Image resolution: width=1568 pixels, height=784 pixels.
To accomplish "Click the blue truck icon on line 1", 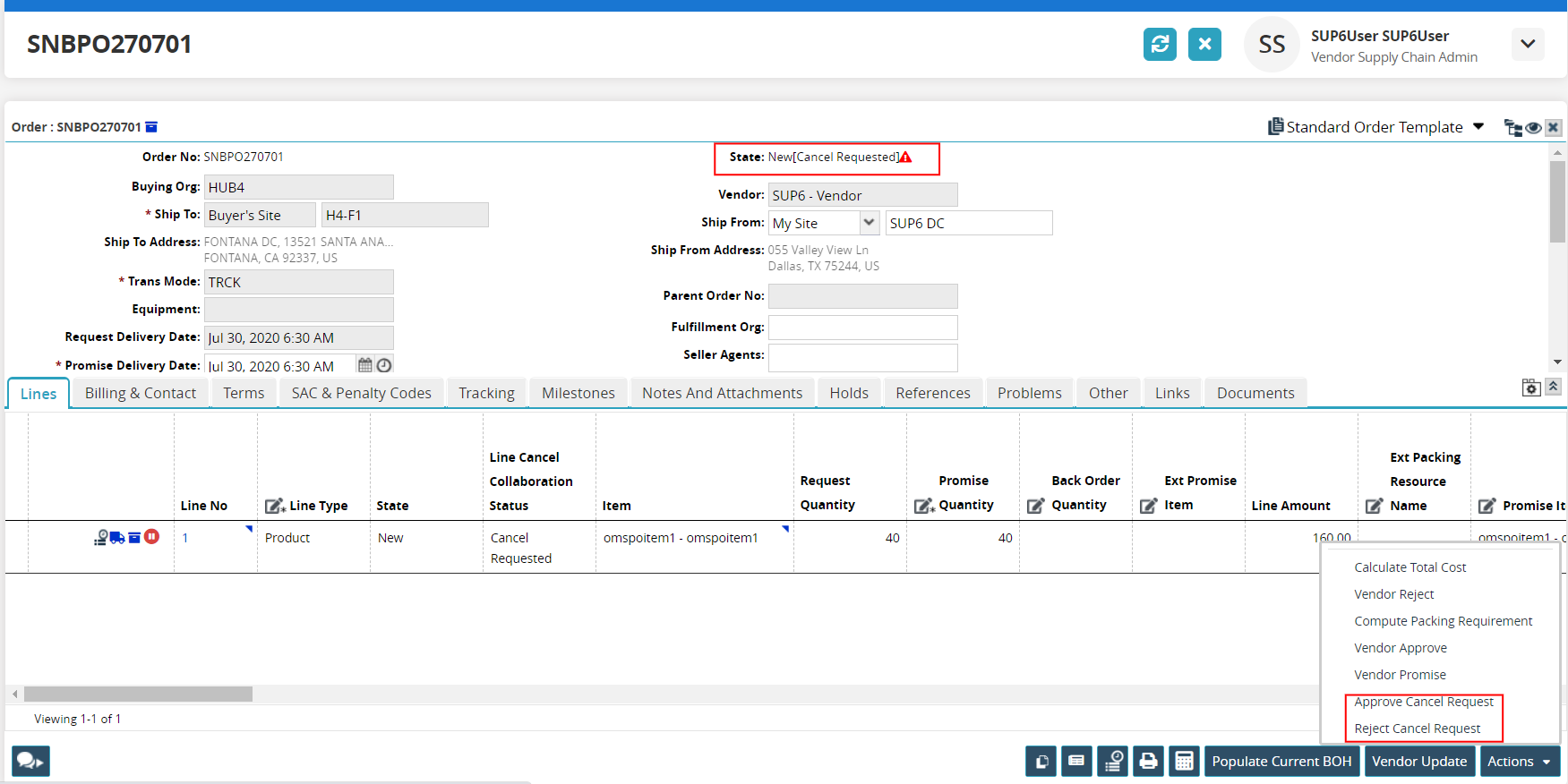I will click(x=117, y=537).
